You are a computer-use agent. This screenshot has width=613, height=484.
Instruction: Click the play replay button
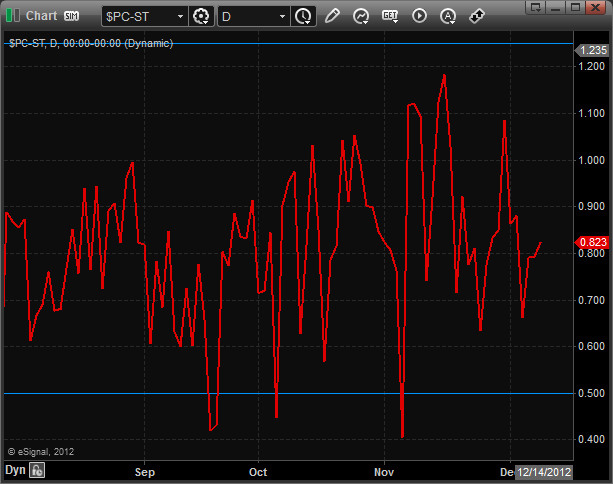[419, 16]
